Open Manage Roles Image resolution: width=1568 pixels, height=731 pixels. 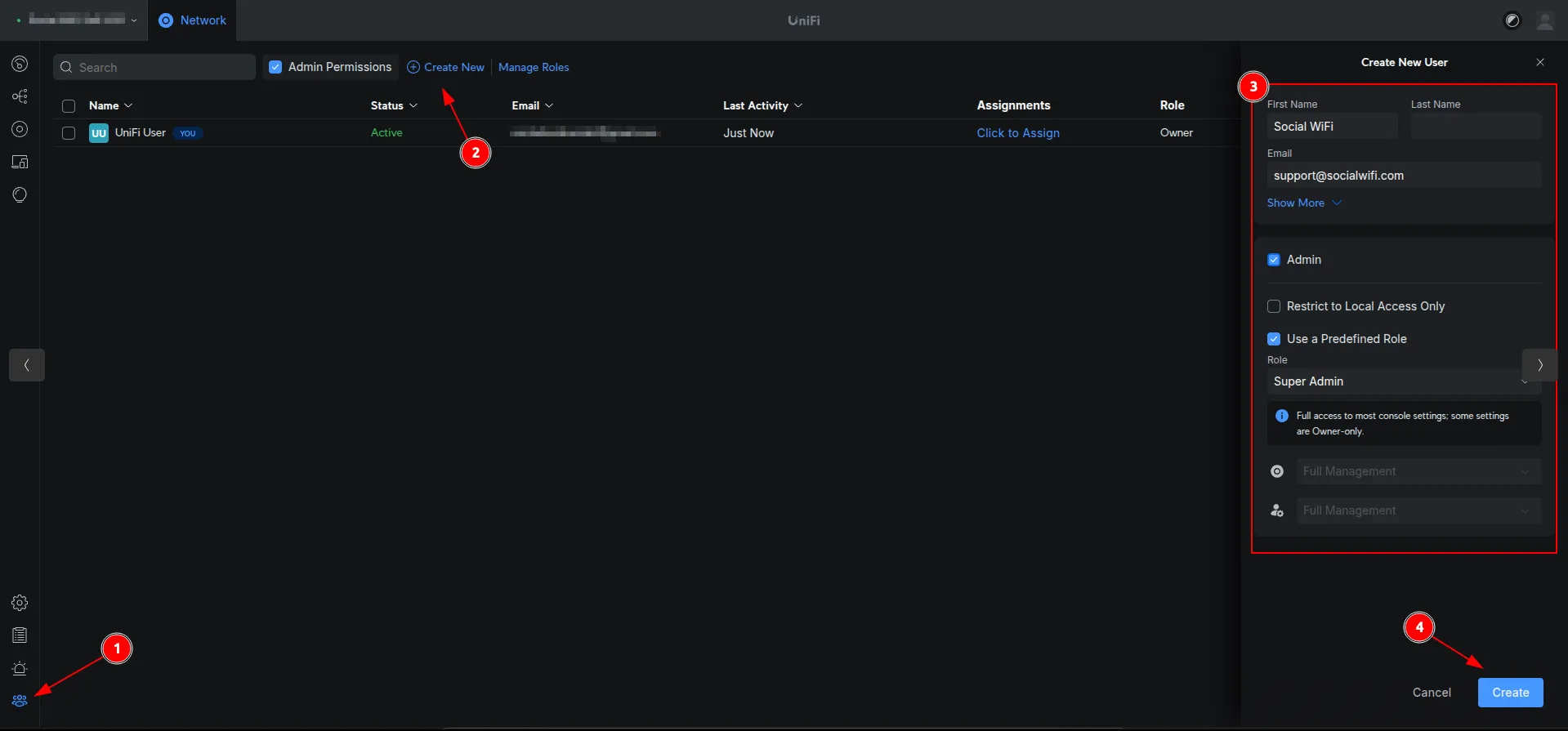pyautogui.click(x=534, y=67)
